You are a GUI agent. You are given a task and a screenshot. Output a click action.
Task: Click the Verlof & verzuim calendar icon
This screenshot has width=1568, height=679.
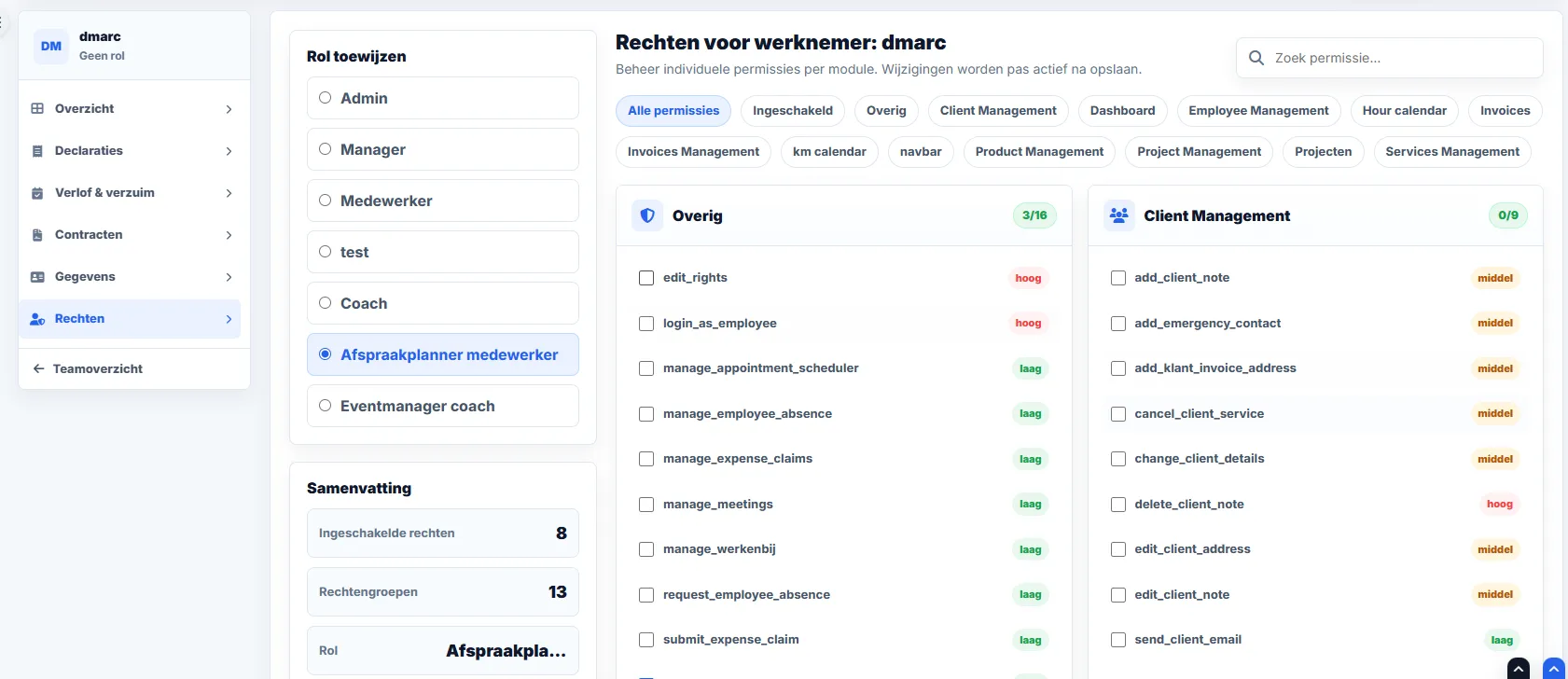tap(37, 193)
